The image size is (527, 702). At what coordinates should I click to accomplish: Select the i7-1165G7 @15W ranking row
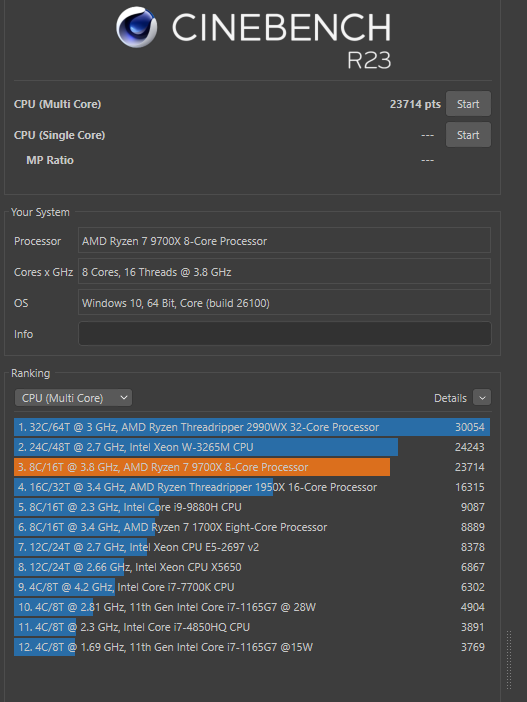[252, 647]
